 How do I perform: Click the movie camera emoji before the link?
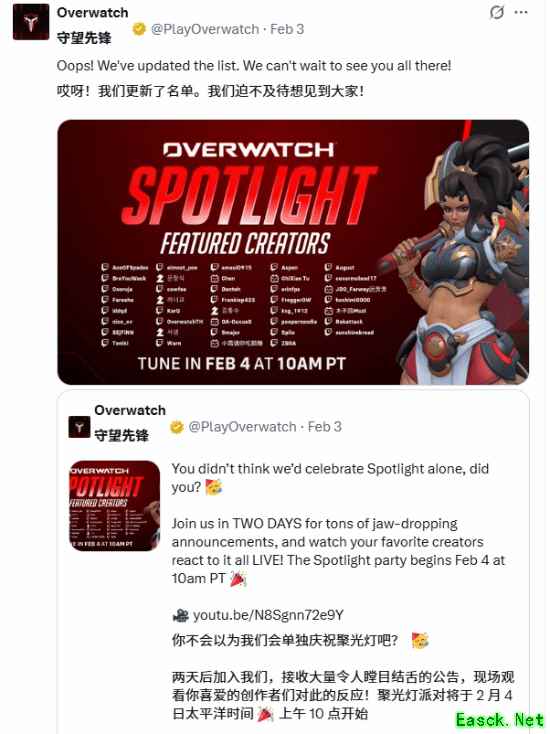coord(180,615)
